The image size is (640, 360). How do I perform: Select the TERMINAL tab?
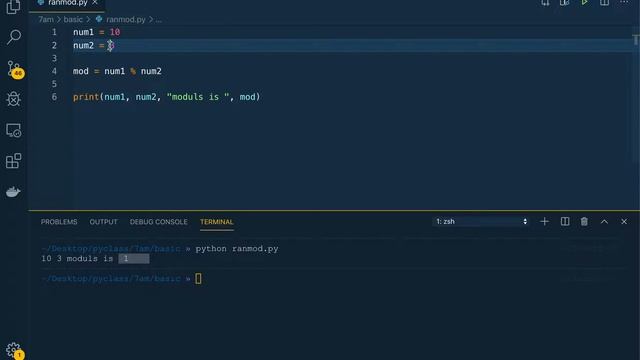coord(217,222)
